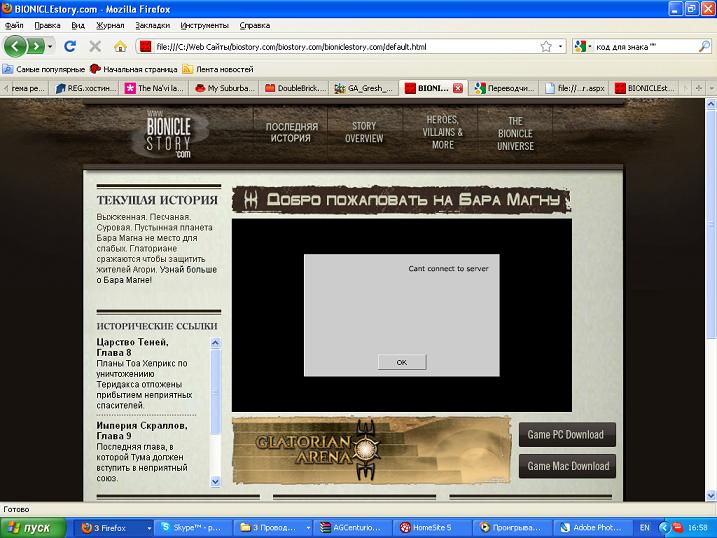Click Game Mac Download button
The width and height of the screenshot is (717, 538).
567,466
